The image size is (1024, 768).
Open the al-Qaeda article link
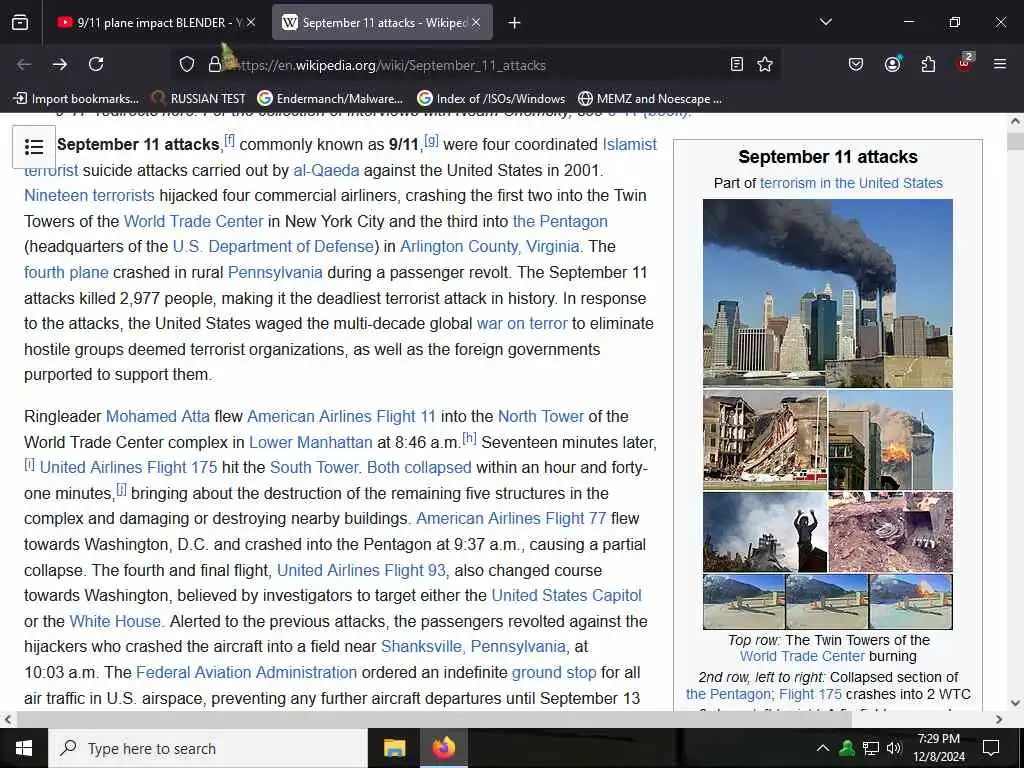(x=326, y=170)
